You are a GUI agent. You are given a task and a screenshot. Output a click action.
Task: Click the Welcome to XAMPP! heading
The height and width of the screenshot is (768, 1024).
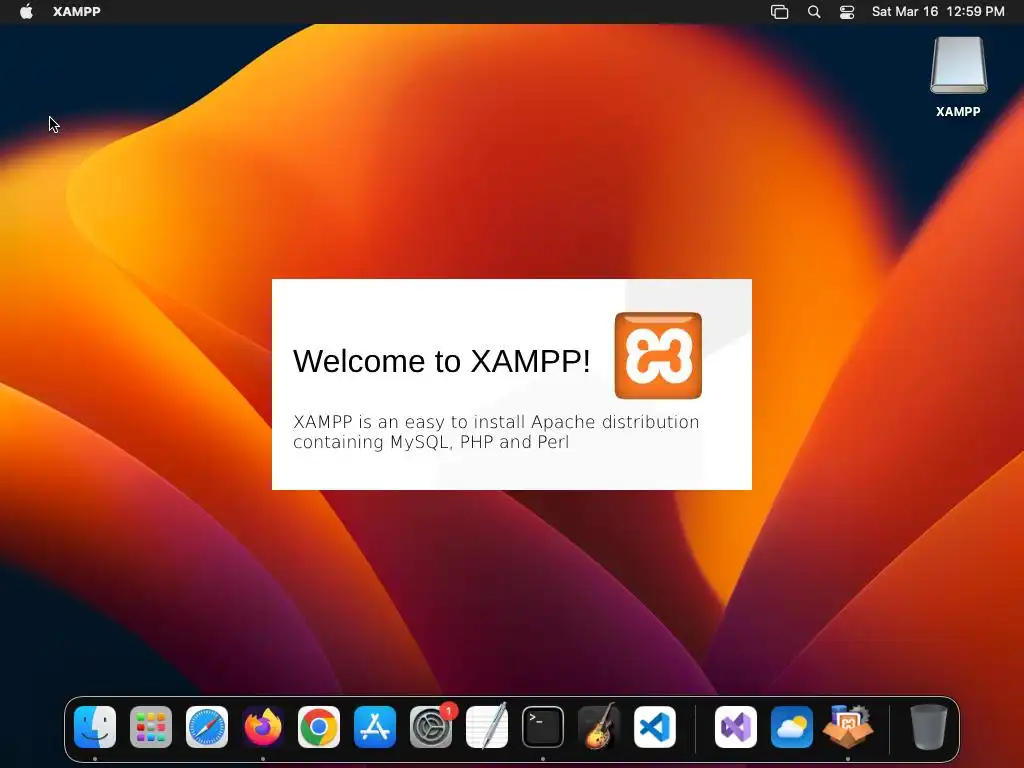tap(441, 361)
